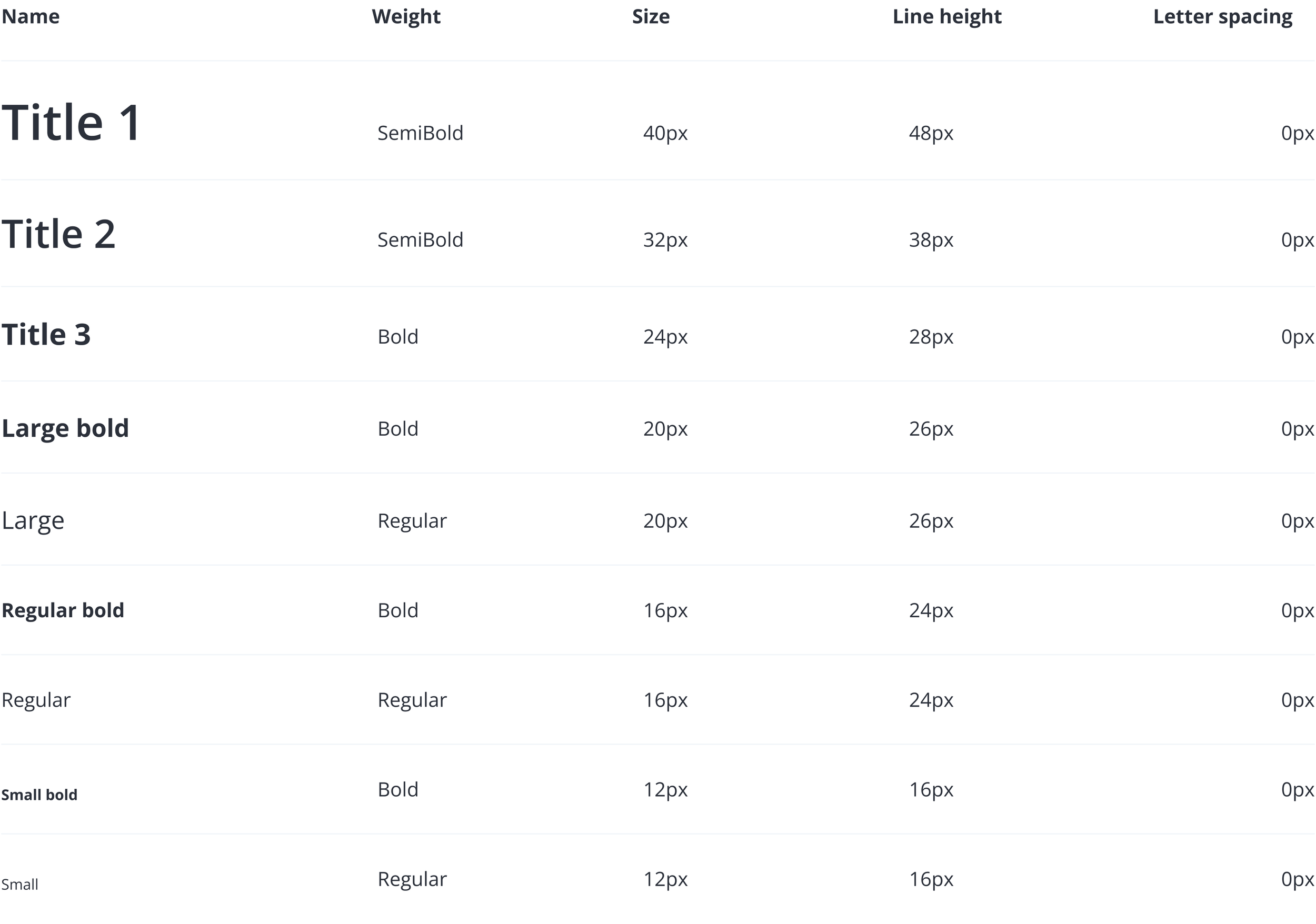
Task: Select the Regular bold style name
Action: (x=63, y=610)
